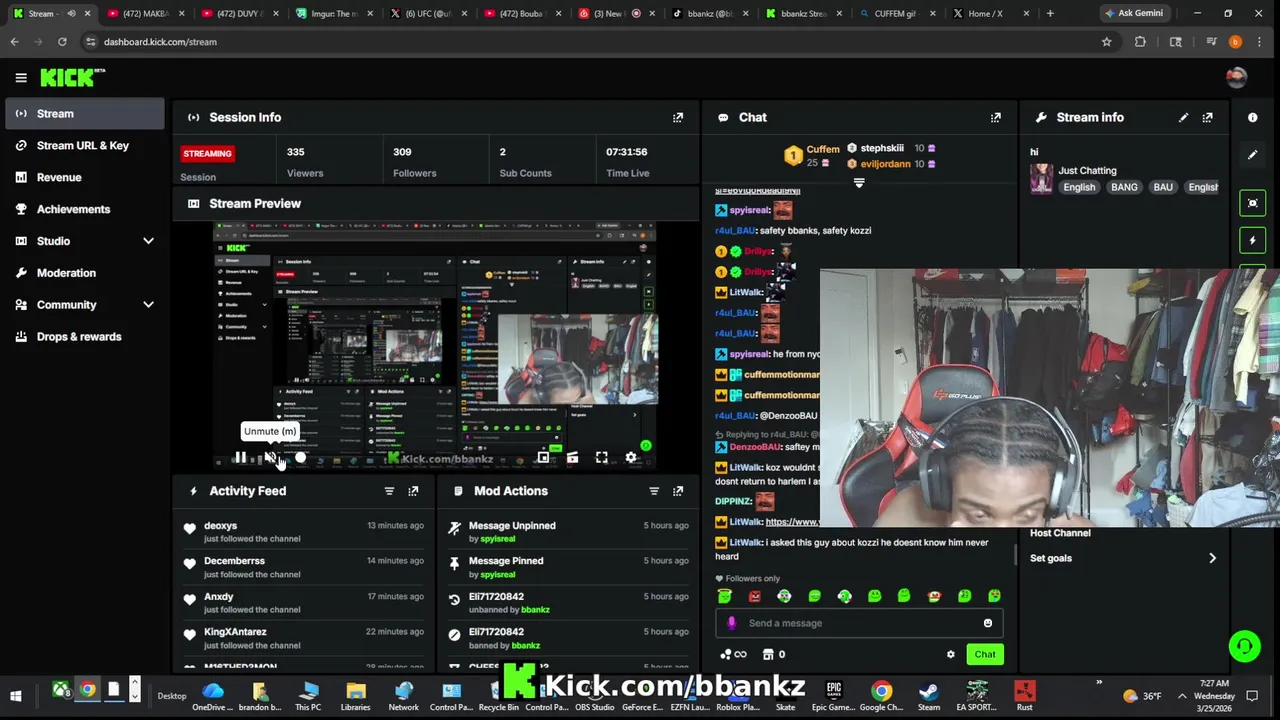Pop out the Stream info panel
Screen dimensions: 1280x720
point(1207,117)
